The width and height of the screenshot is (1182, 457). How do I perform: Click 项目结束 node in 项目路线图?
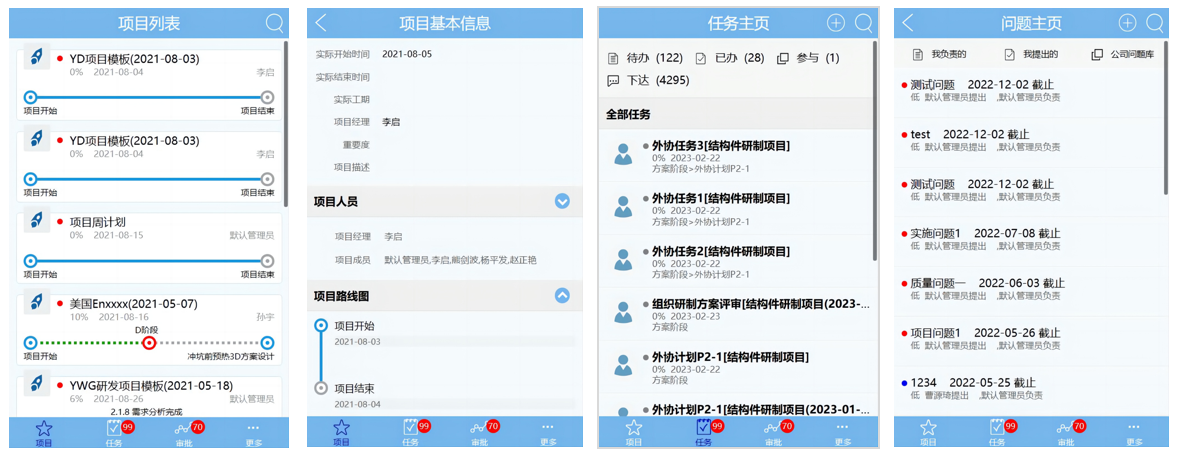[x=321, y=388]
